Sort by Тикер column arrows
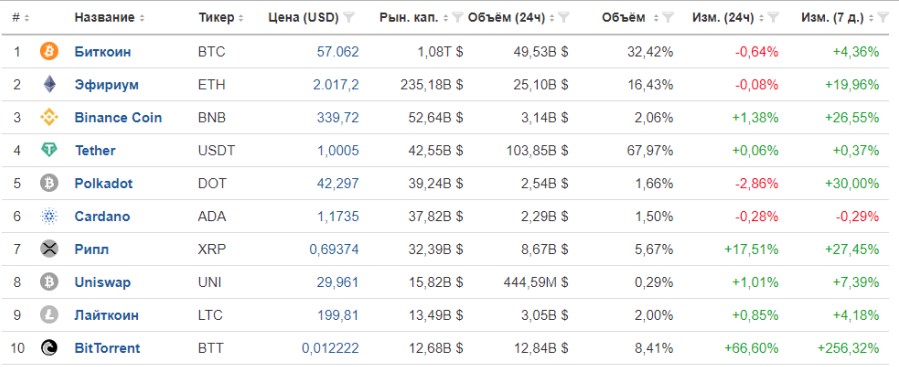Viewport: 899px width, 367px height. 241,18
